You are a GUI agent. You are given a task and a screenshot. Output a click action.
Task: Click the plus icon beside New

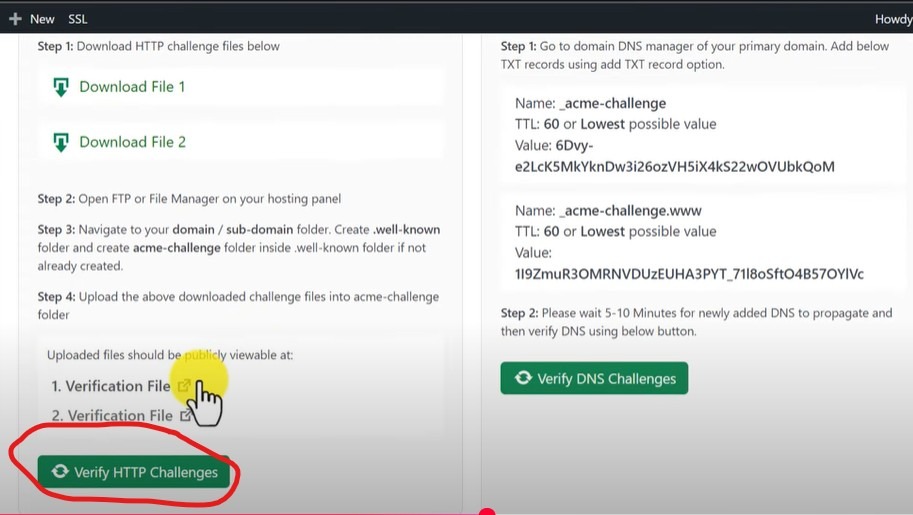point(15,19)
